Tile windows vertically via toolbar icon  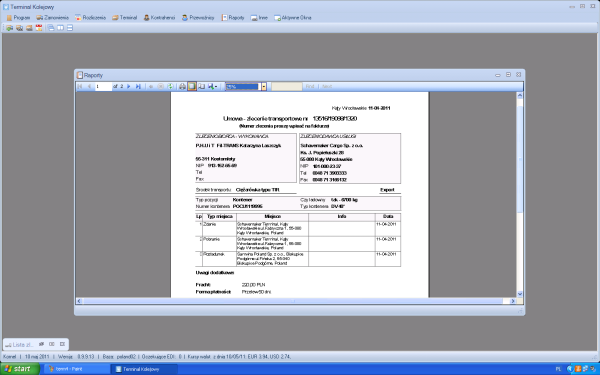tap(60, 28)
